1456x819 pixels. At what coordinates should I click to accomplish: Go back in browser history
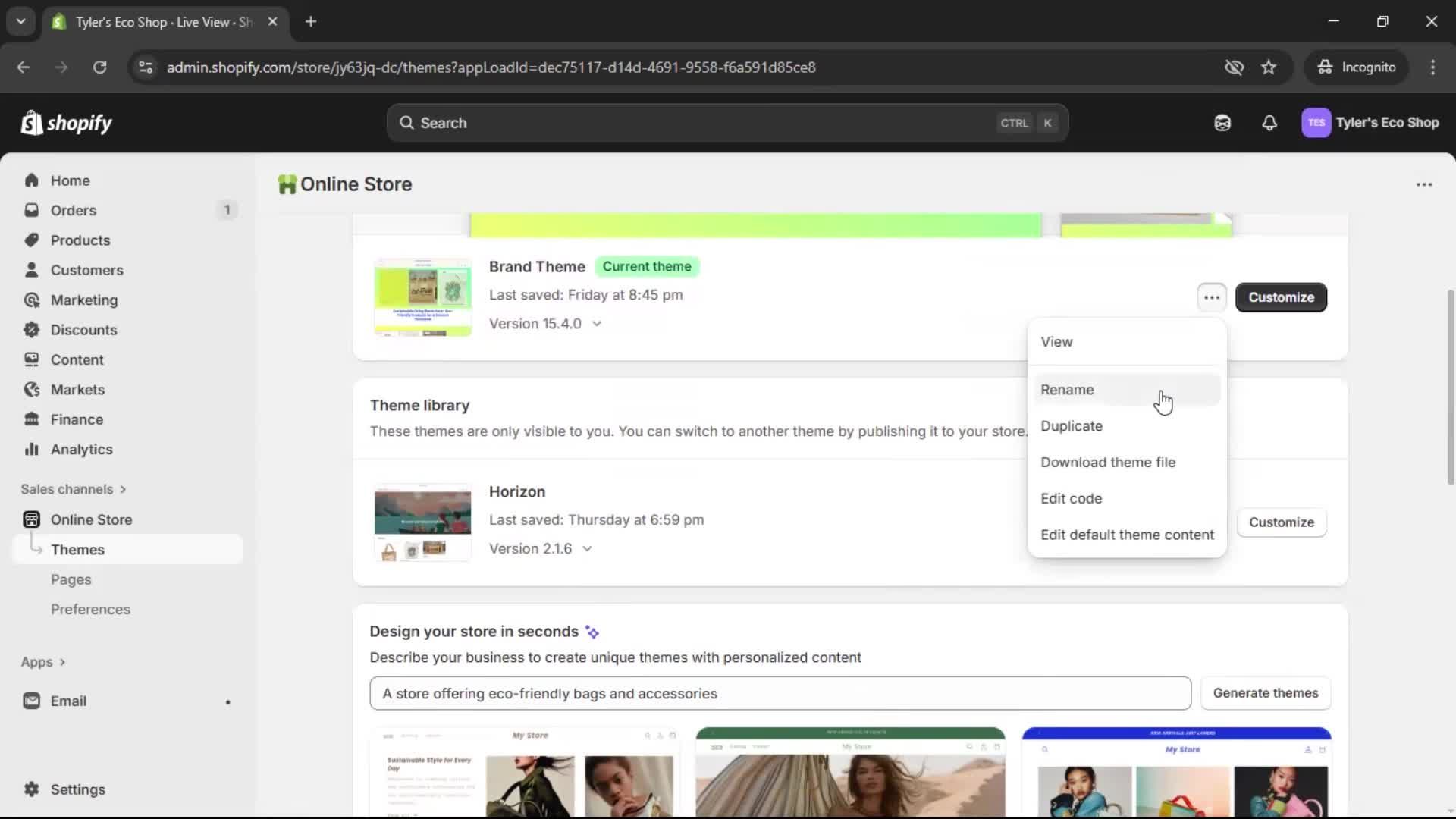(x=24, y=67)
